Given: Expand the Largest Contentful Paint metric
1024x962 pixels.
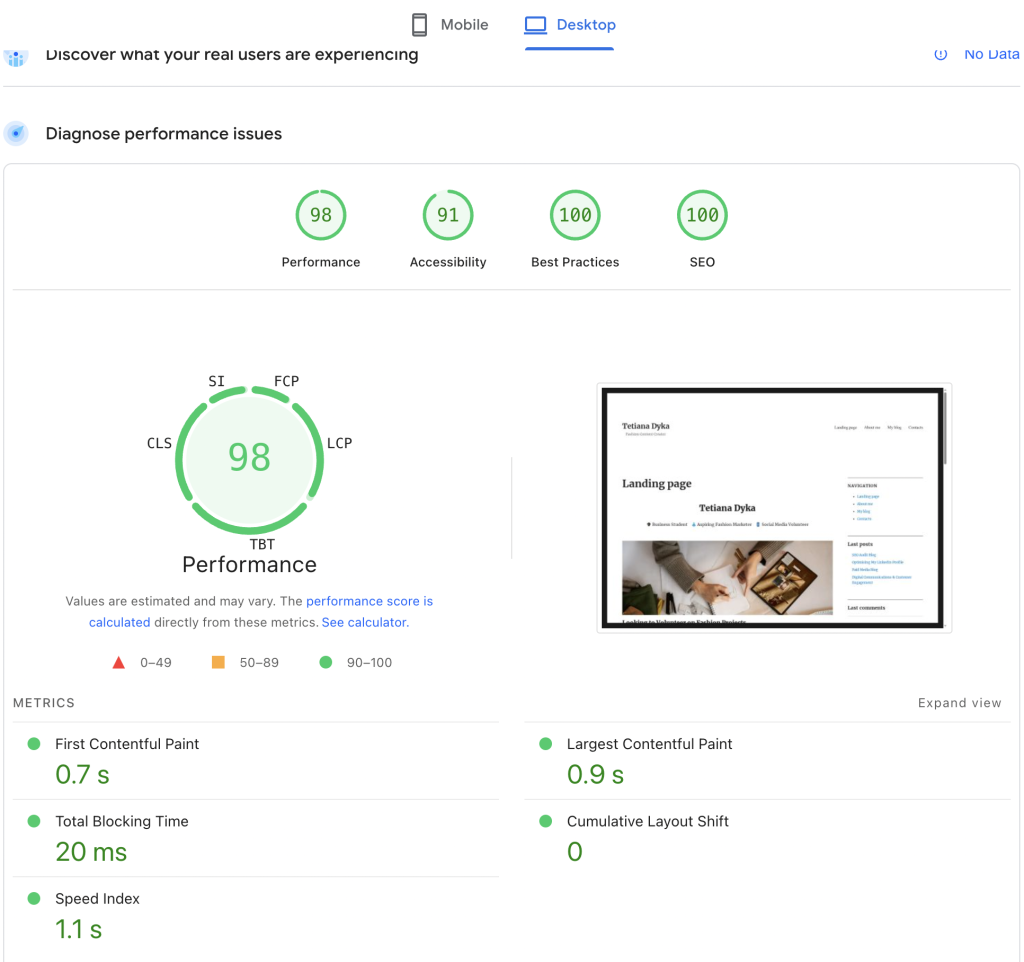Looking at the screenshot, I should [x=649, y=744].
